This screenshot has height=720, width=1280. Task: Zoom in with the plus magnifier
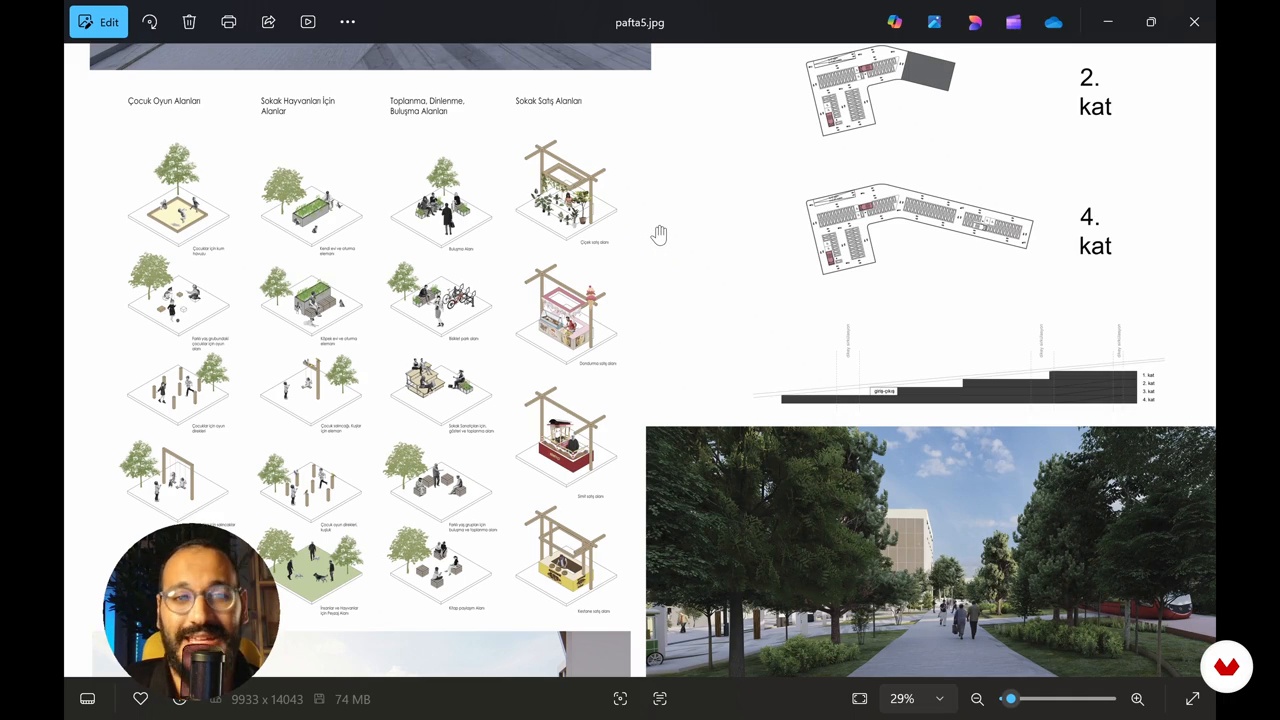(x=1137, y=699)
